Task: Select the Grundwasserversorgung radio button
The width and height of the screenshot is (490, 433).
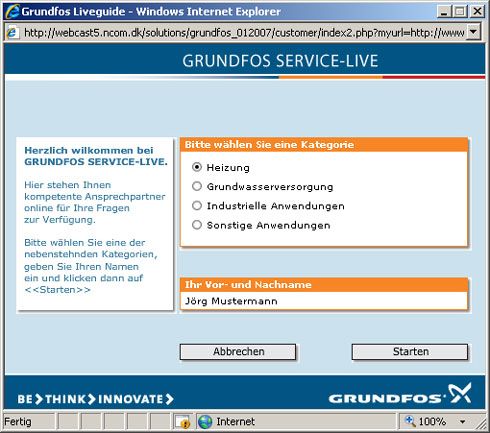Action: coord(197,186)
